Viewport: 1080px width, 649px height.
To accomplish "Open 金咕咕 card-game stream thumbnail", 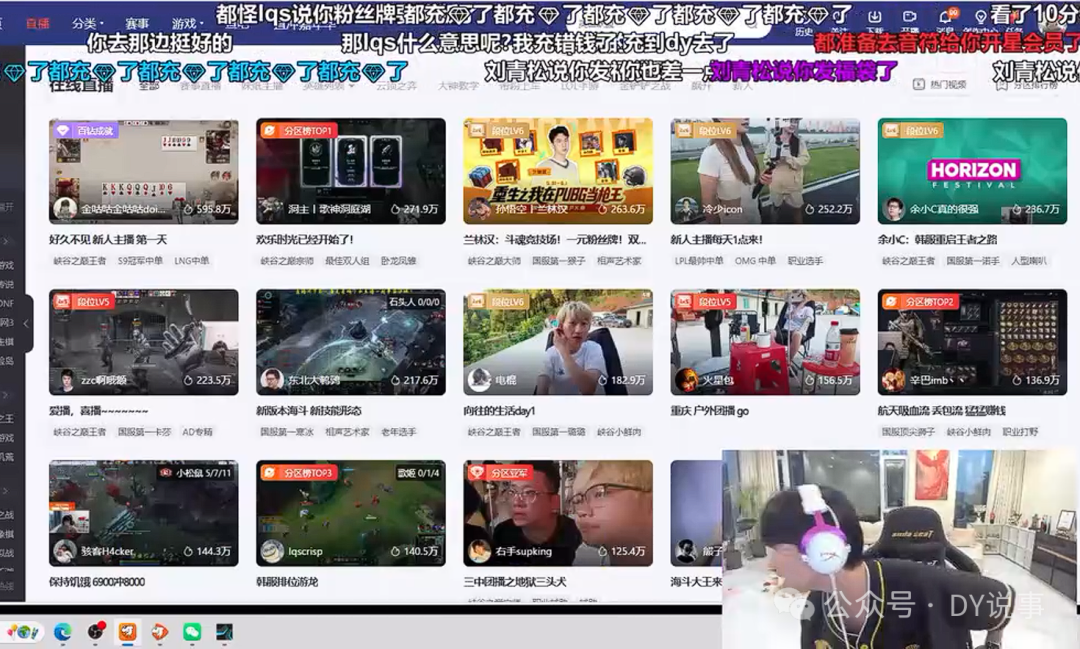I will 143,171.
